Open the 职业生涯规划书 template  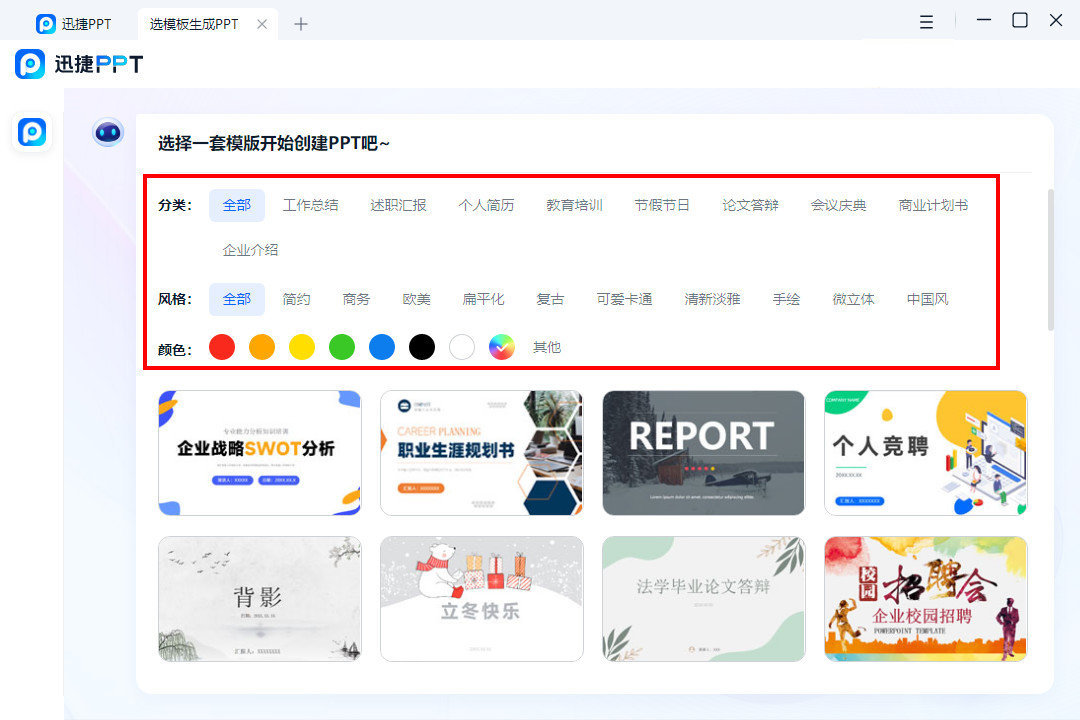point(481,453)
